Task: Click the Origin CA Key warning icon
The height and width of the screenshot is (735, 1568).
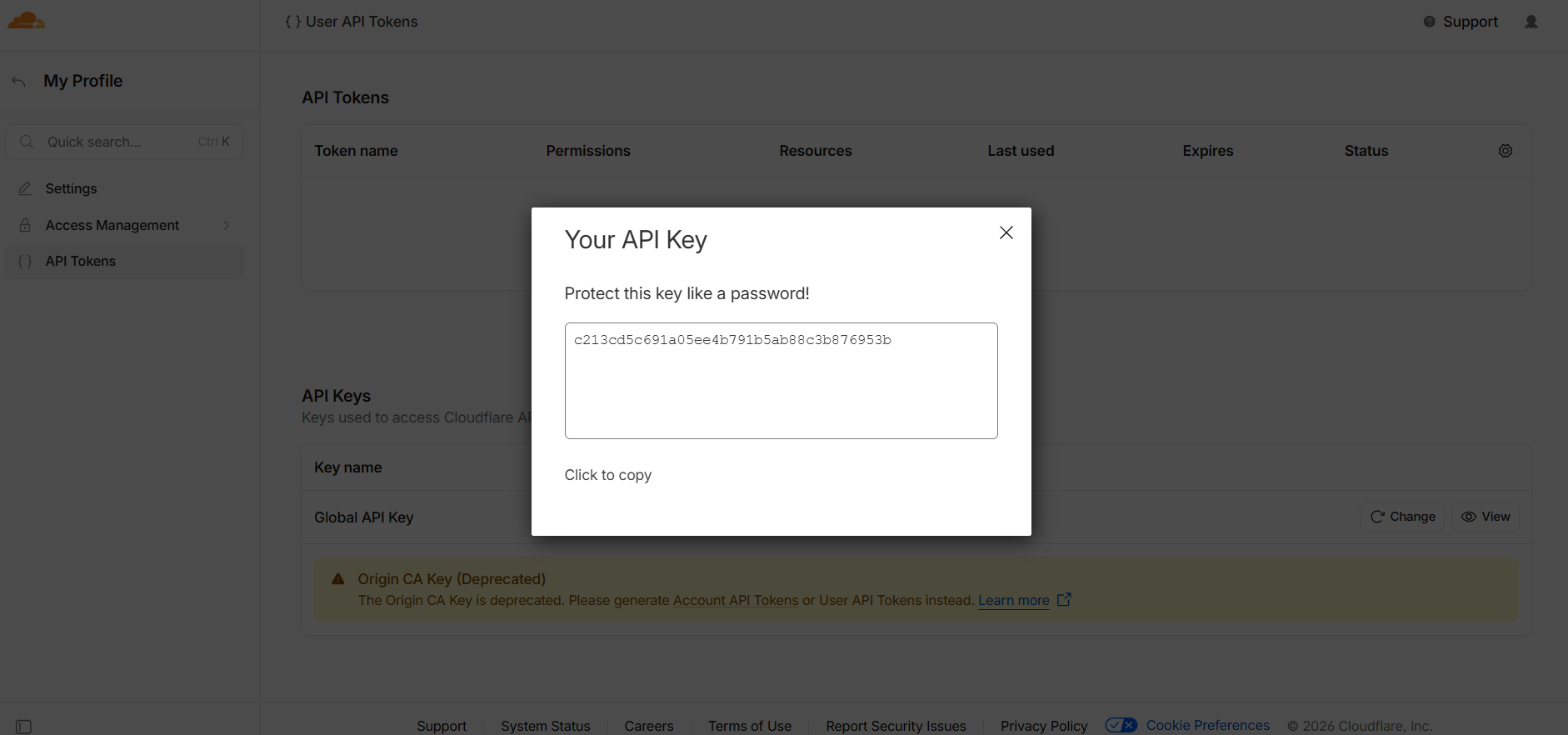Action: click(x=338, y=578)
